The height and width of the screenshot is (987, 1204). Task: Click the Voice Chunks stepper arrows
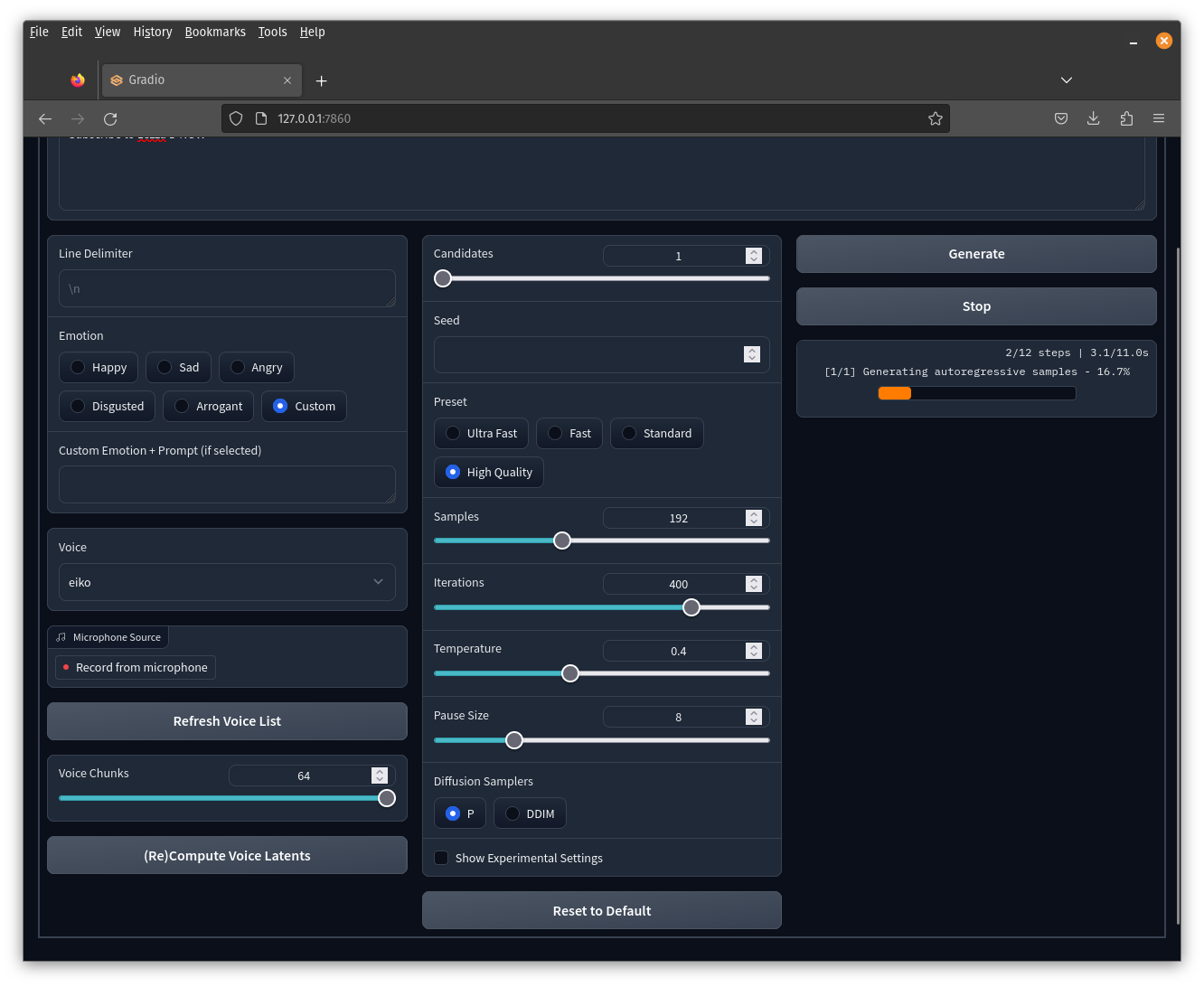coord(380,775)
